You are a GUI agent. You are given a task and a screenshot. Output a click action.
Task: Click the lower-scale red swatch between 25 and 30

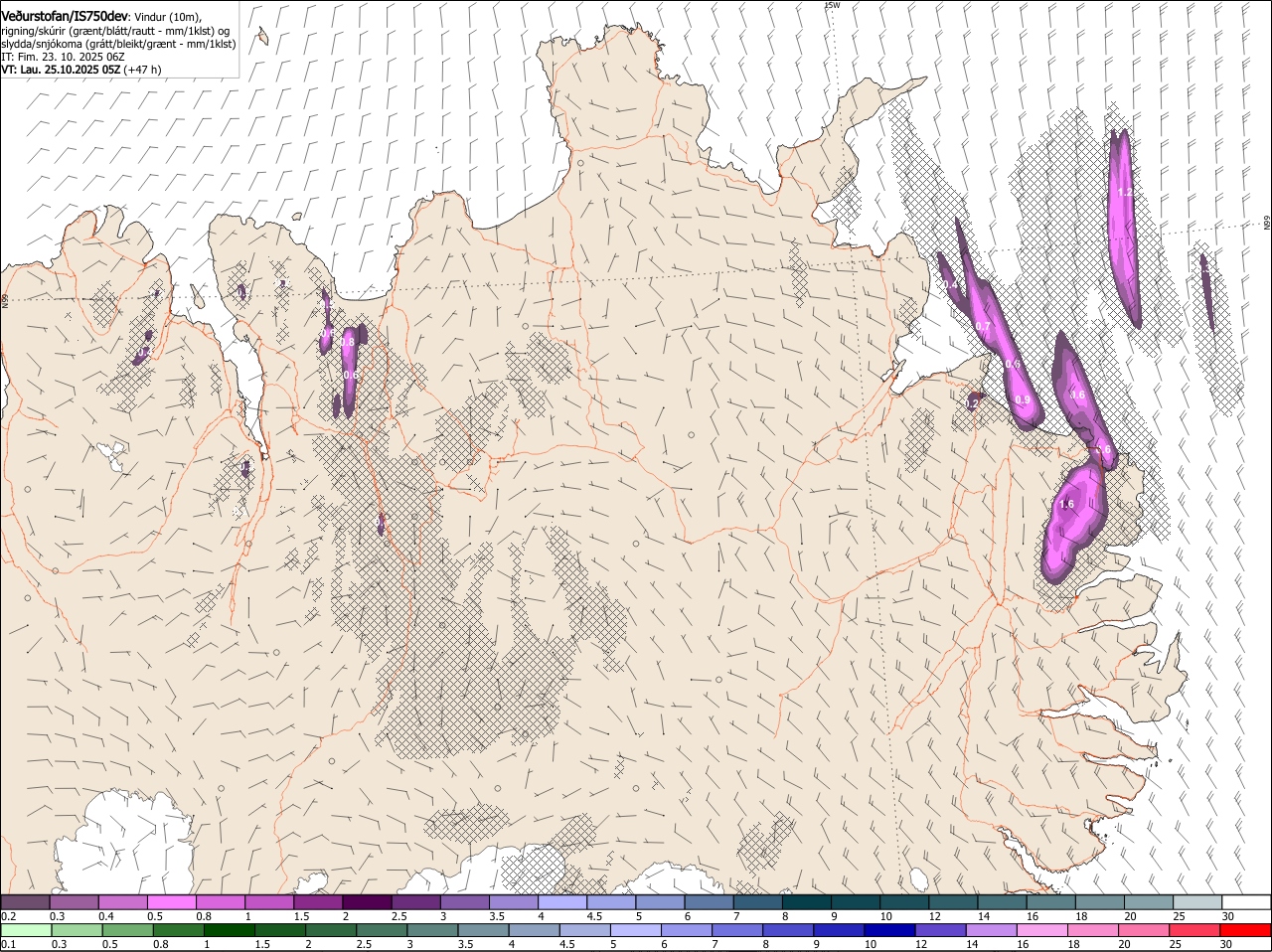(1193, 930)
